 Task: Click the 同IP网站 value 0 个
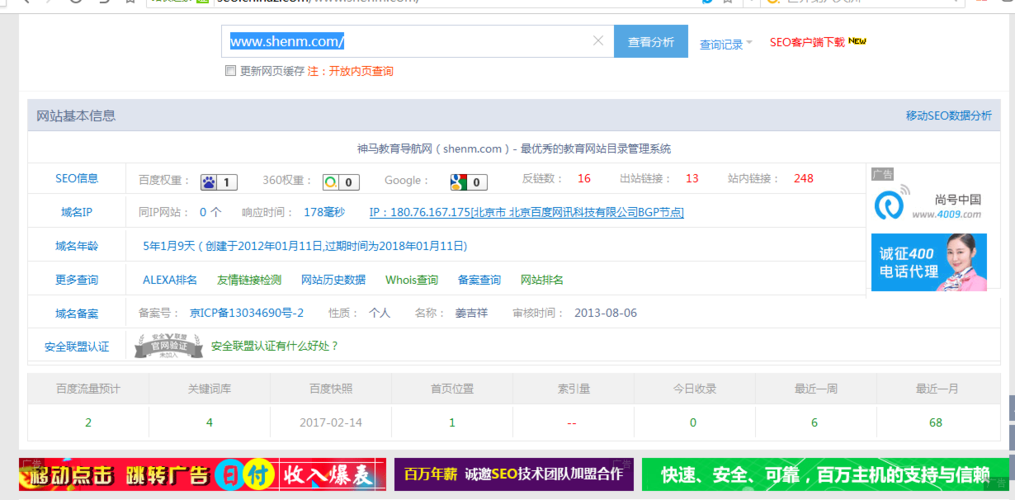point(210,212)
